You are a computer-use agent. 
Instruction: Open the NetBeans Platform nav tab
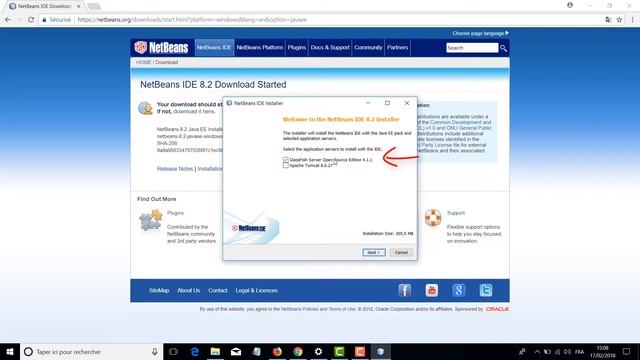260,47
